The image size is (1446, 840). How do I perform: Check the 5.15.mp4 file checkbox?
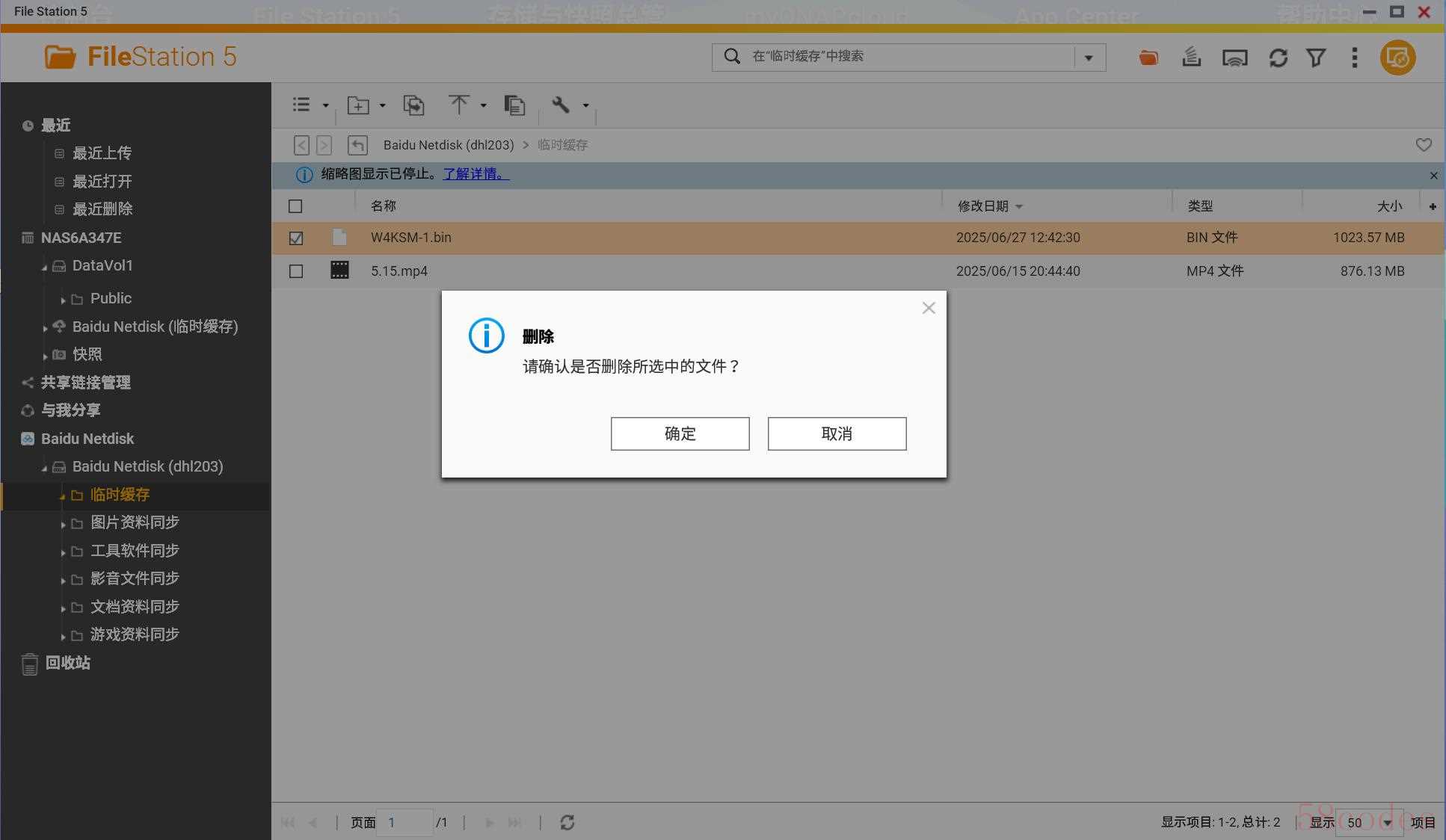(296, 271)
